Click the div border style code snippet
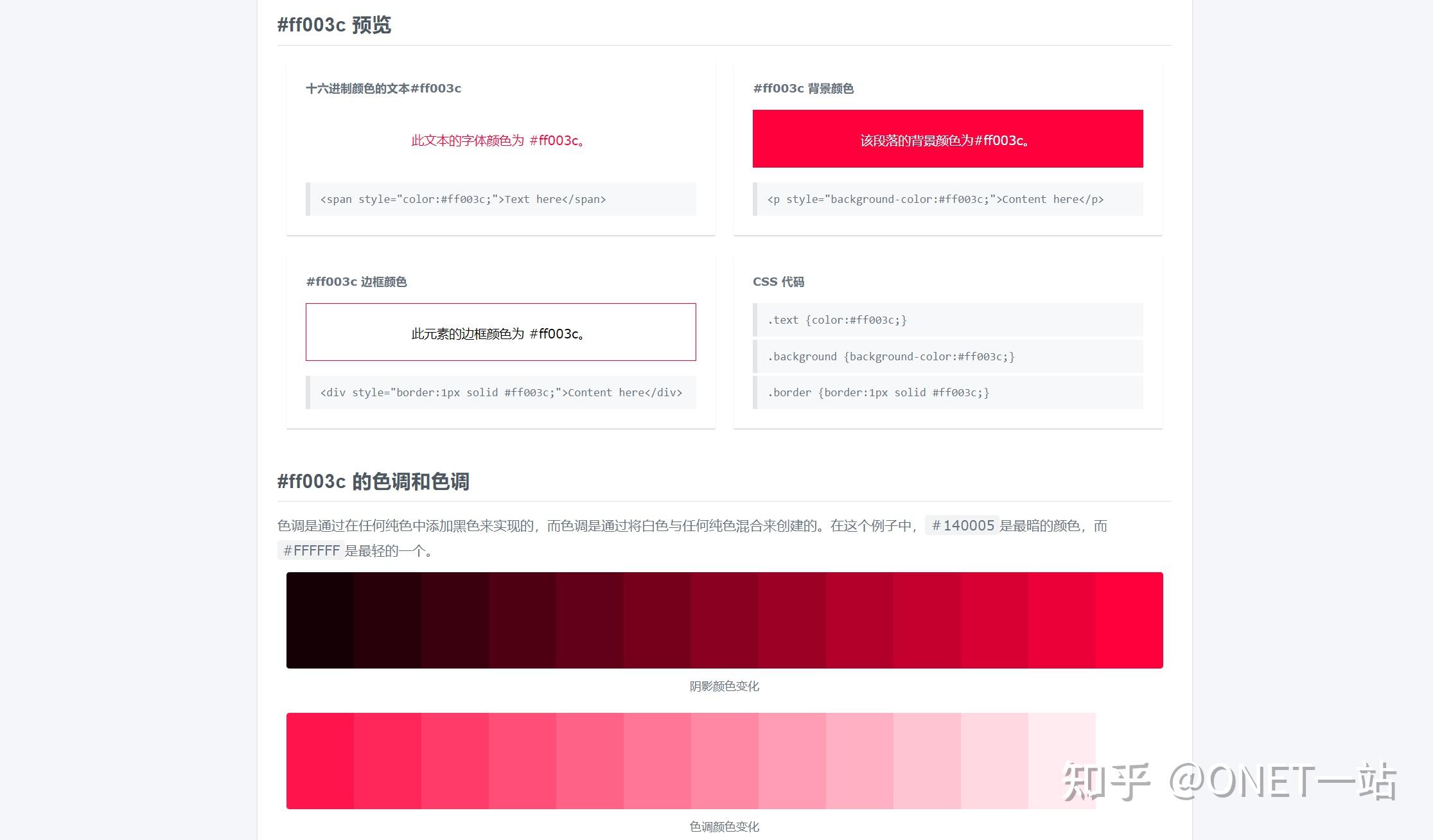1433x840 pixels. tap(501, 392)
